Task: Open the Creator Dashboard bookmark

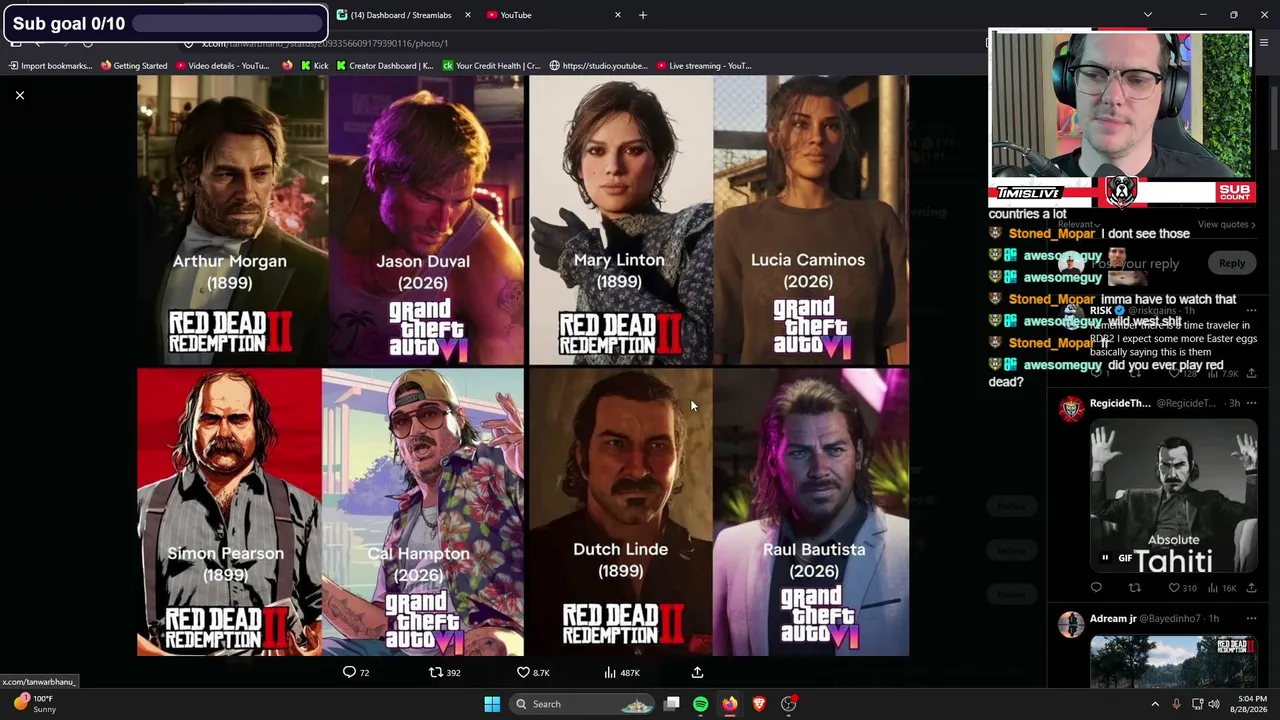Action: (x=385, y=66)
